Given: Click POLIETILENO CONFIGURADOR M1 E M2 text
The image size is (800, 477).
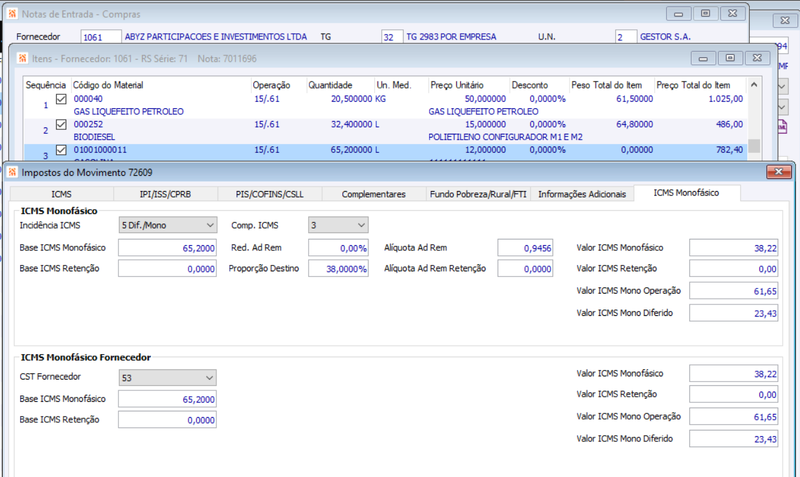Looking at the screenshot, I should coord(505,137).
